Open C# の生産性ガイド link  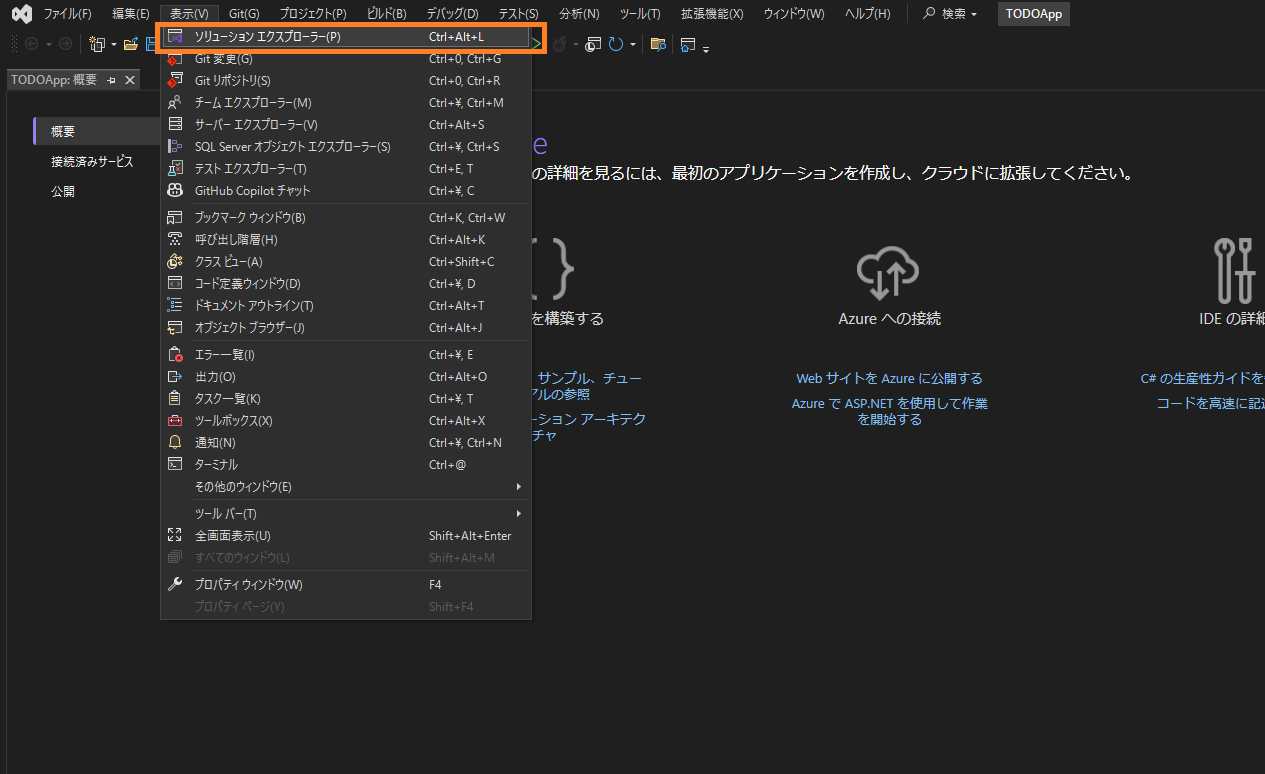tap(1202, 379)
